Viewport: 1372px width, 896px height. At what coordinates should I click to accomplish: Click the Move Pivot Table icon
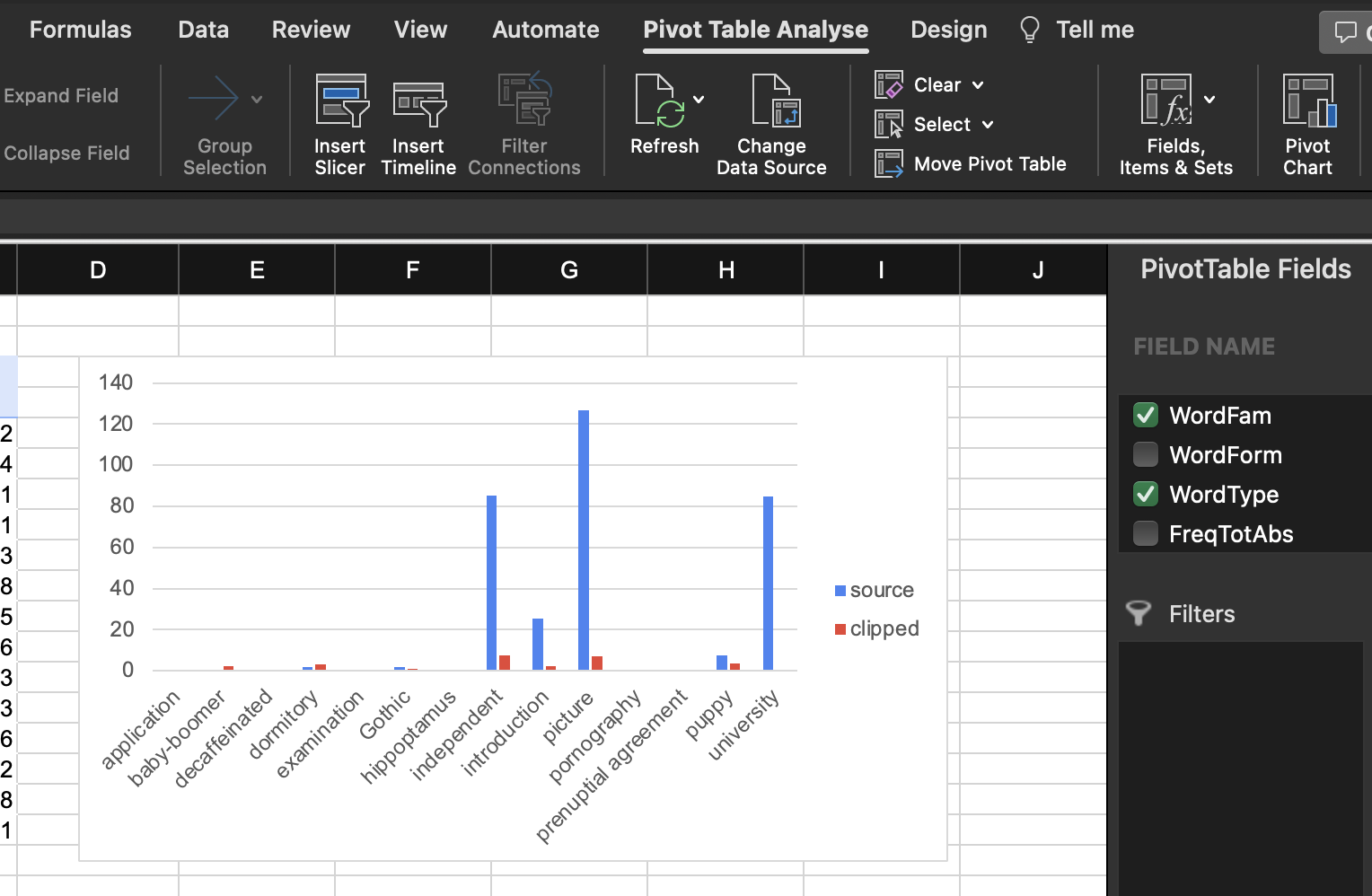(x=889, y=164)
